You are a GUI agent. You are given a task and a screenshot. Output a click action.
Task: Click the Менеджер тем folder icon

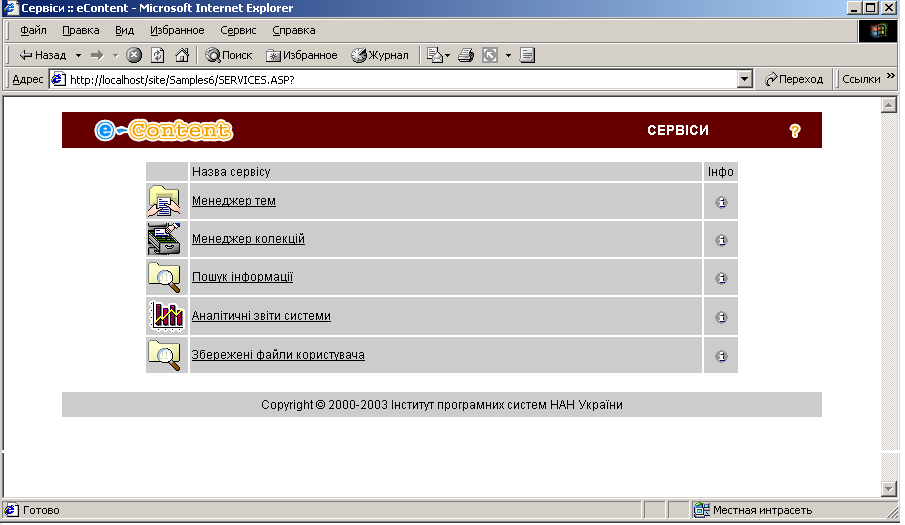point(164,201)
